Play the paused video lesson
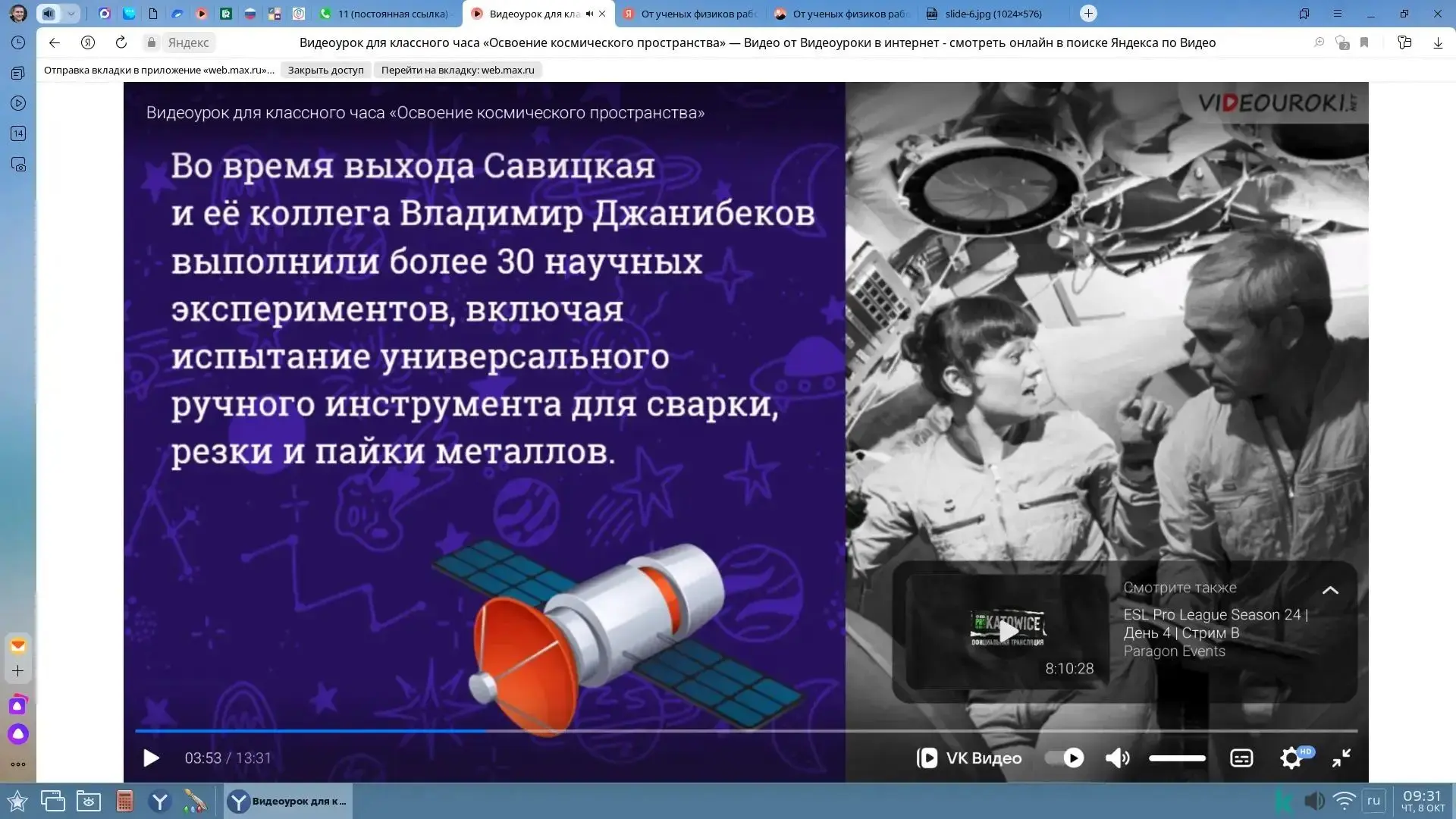 pyautogui.click(x=151, y=758)
